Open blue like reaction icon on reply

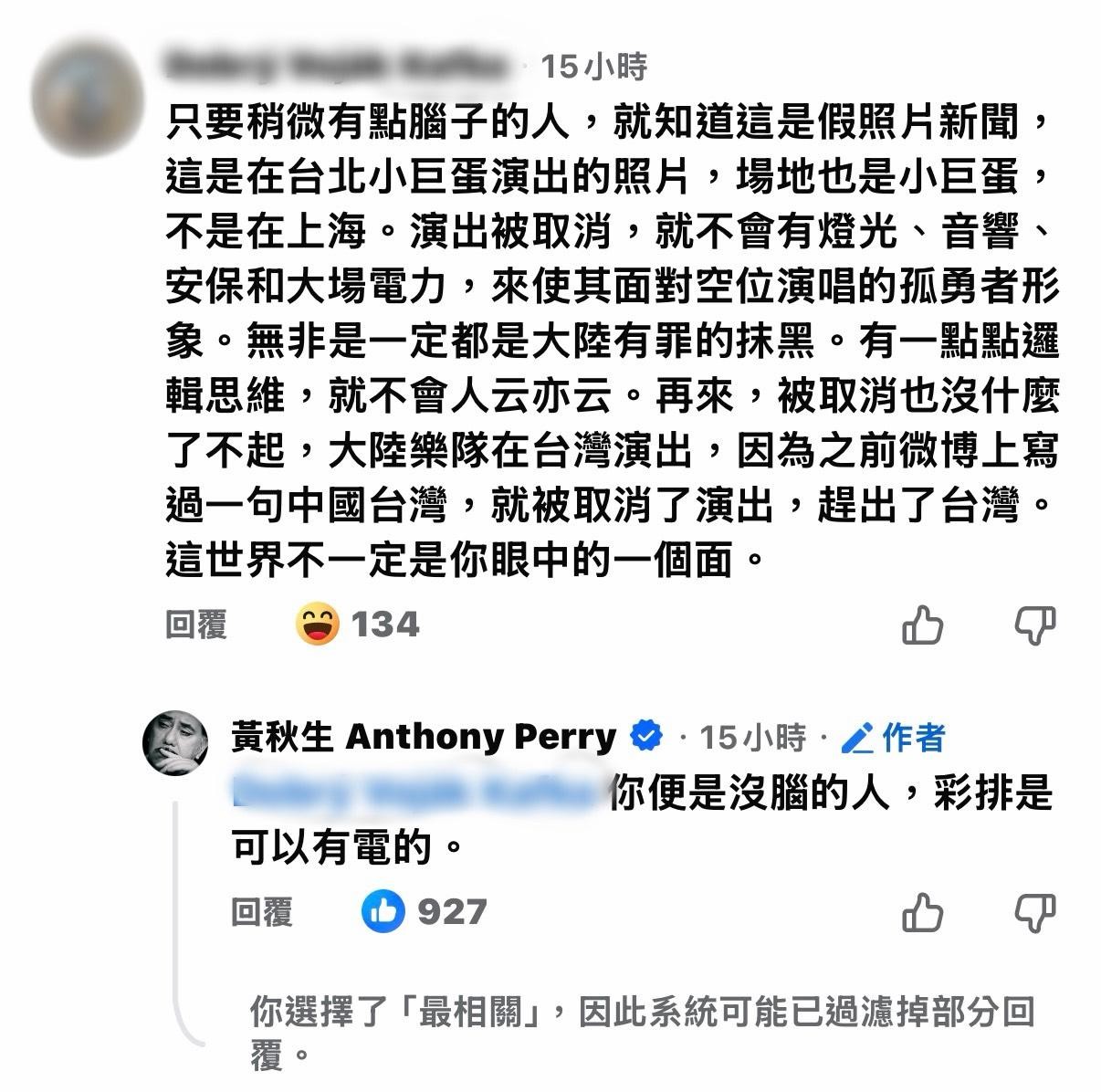coord(383,911)
